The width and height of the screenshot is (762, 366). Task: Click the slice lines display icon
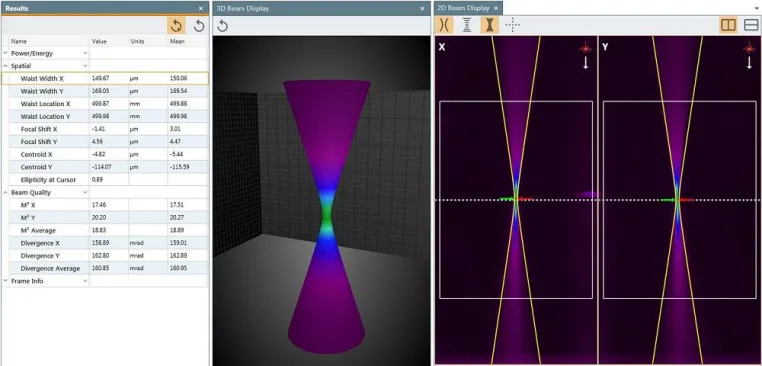coord(467,25)
